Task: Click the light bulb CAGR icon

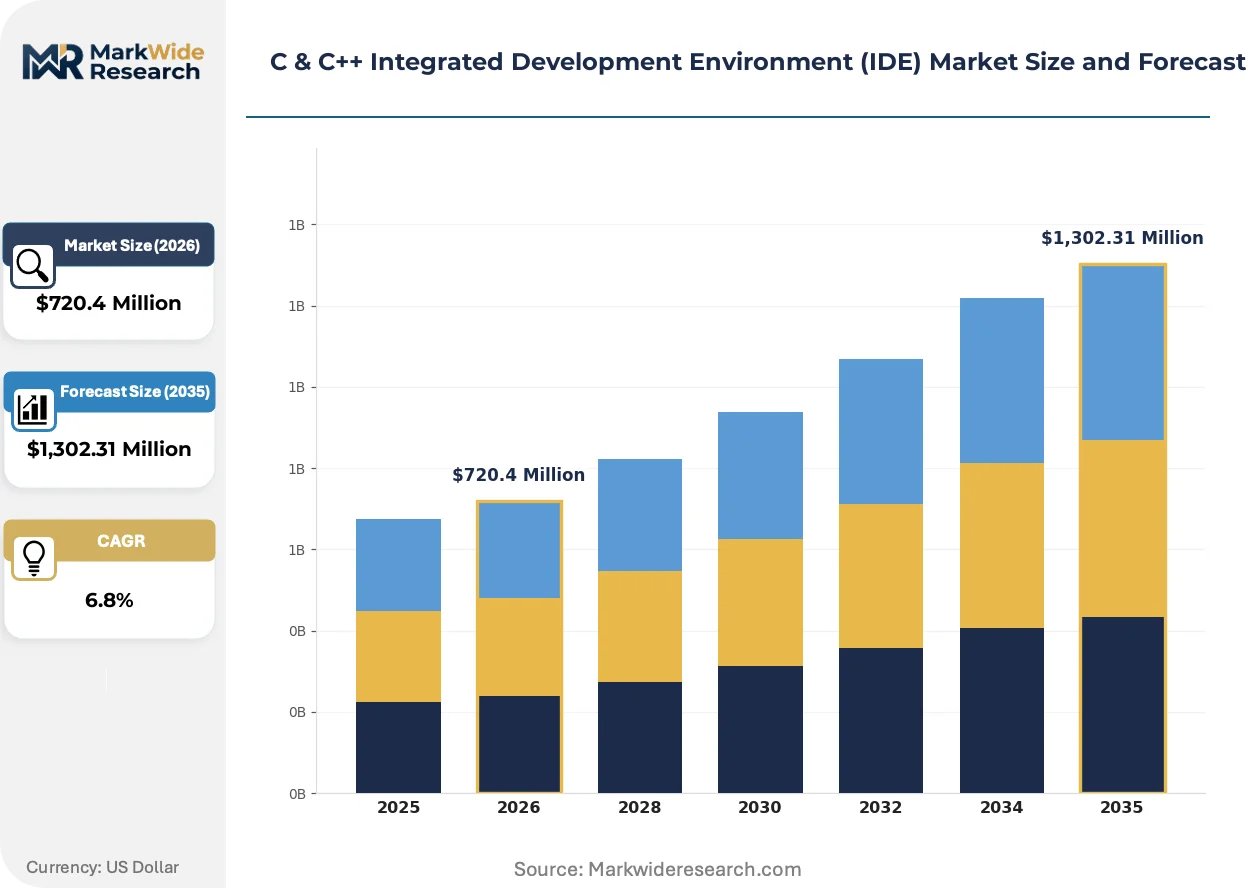Action: point(33,558)
